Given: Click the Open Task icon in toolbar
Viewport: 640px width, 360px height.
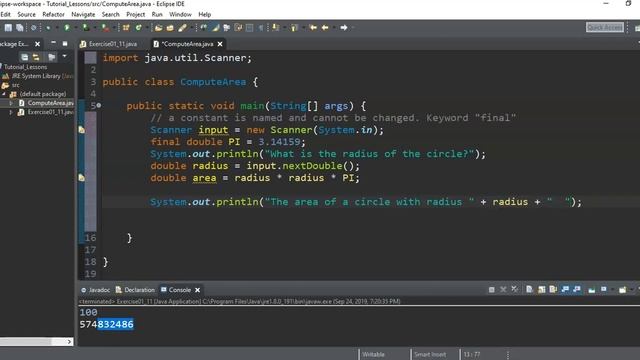Looking at the screenshot, I should [170, 27].
